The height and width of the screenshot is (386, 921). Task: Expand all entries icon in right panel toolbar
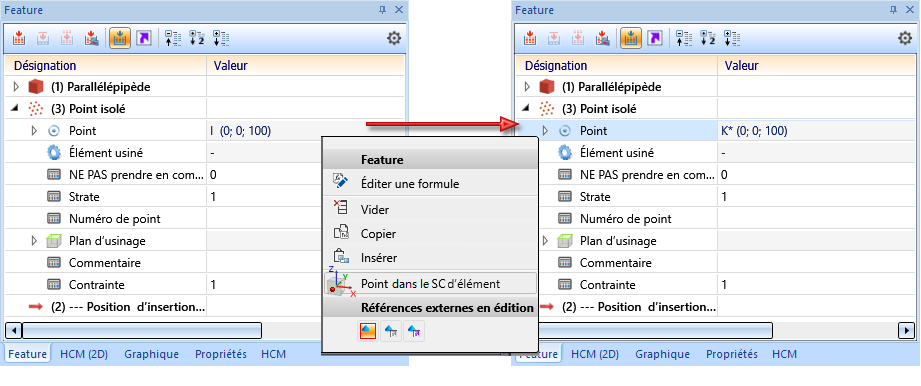click(x=732, y=39)
